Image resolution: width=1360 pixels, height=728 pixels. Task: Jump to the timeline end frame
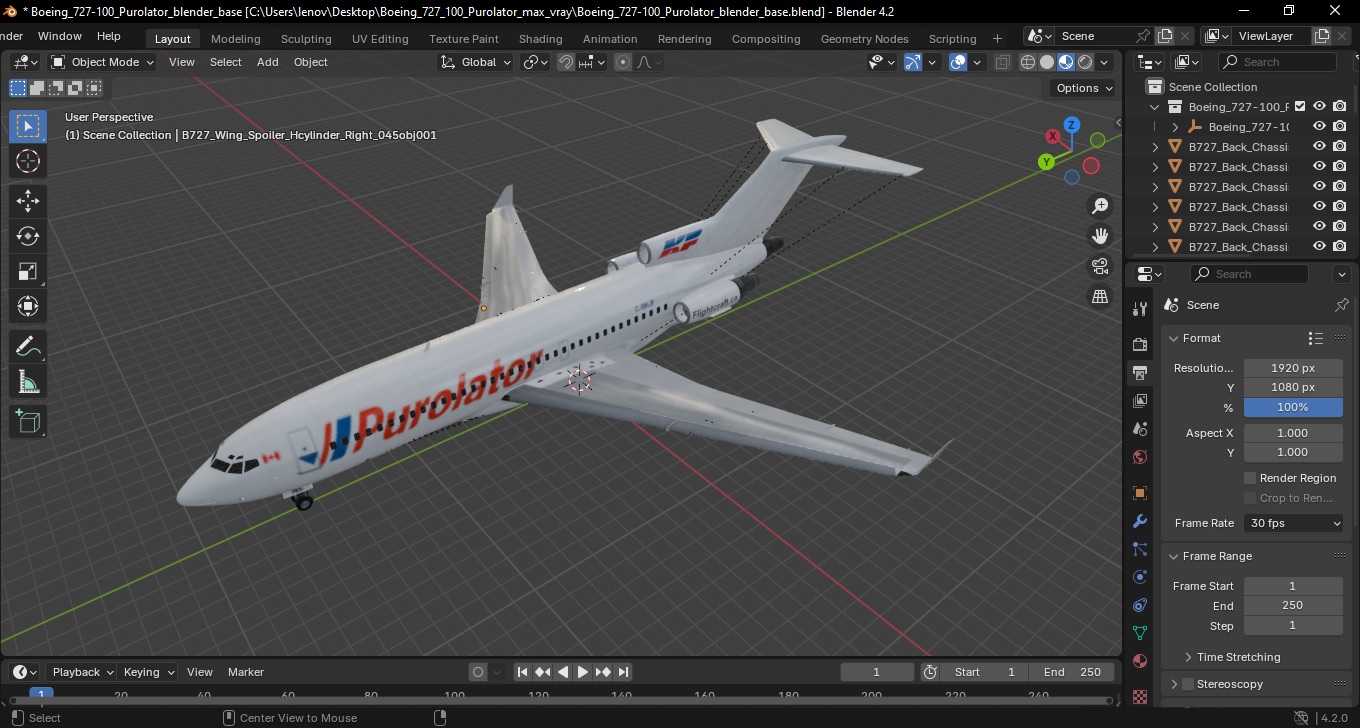(623, 672)
